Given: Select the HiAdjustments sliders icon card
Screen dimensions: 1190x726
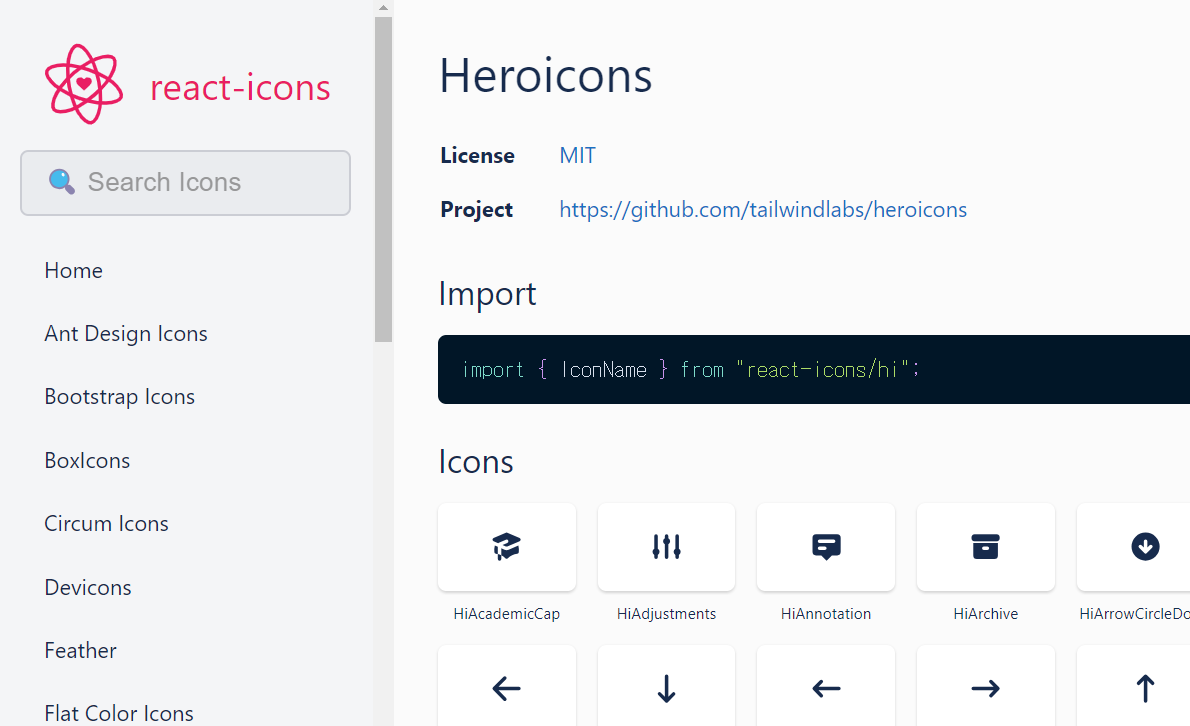Looking at the screenshot, I should click(666, 547).
